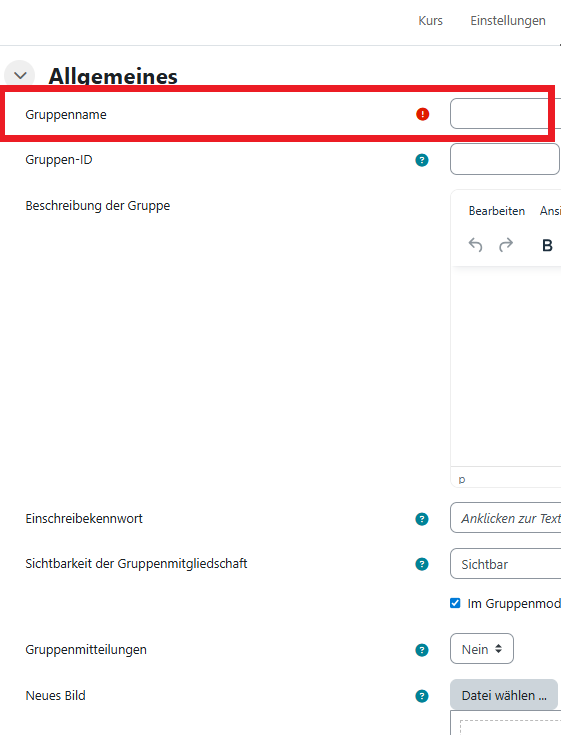
Task: Show help for Neues Bild
Action: point(422,696)
